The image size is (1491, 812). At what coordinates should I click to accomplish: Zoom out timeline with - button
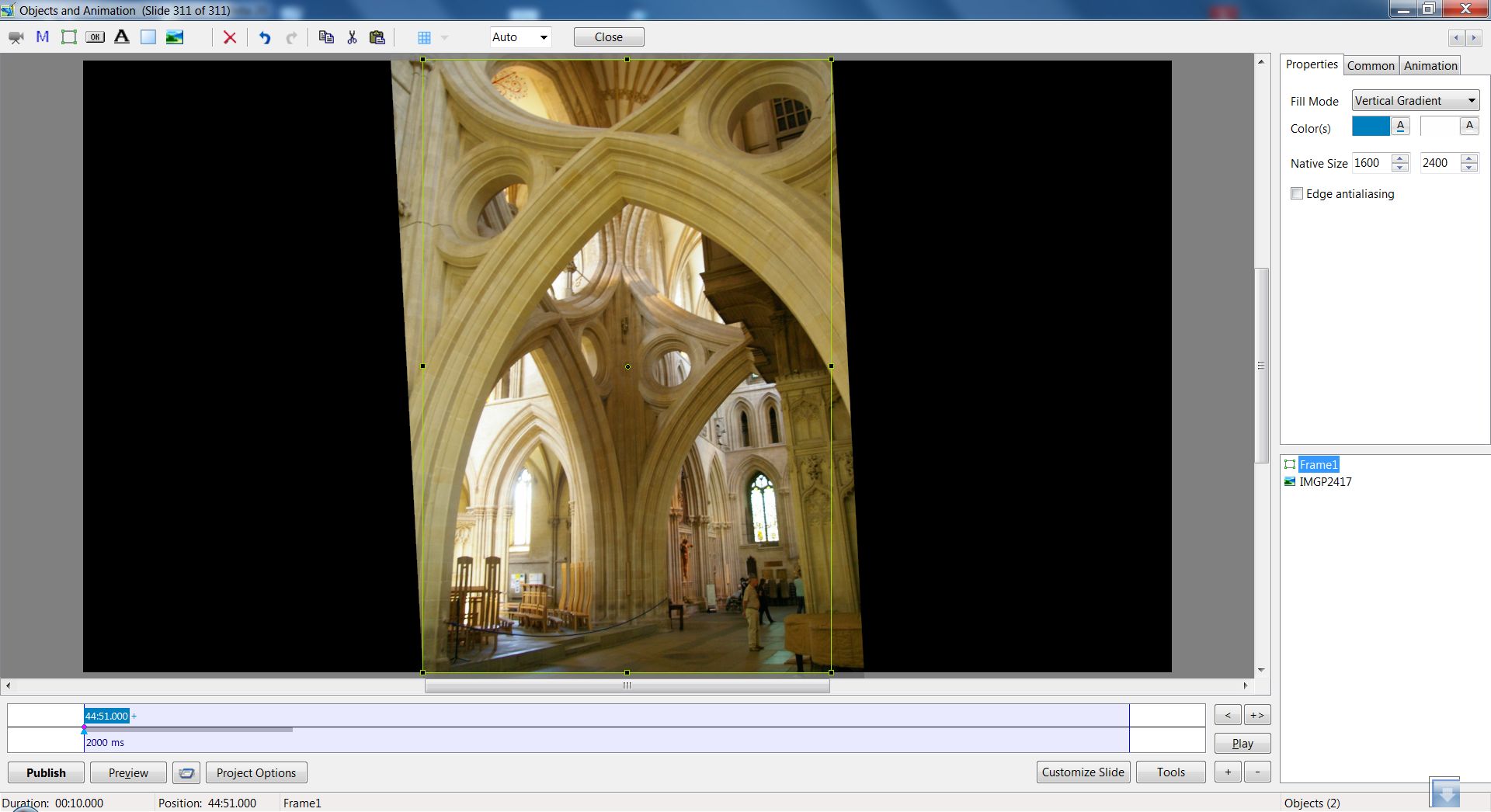1257,772
